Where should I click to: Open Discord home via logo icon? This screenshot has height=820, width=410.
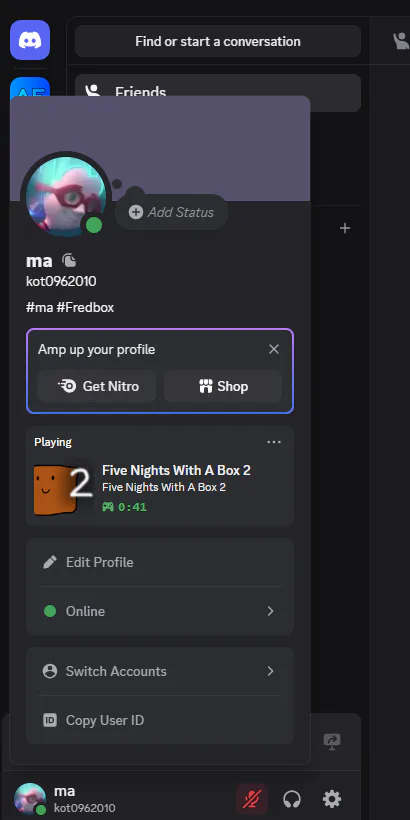point(30,40)
